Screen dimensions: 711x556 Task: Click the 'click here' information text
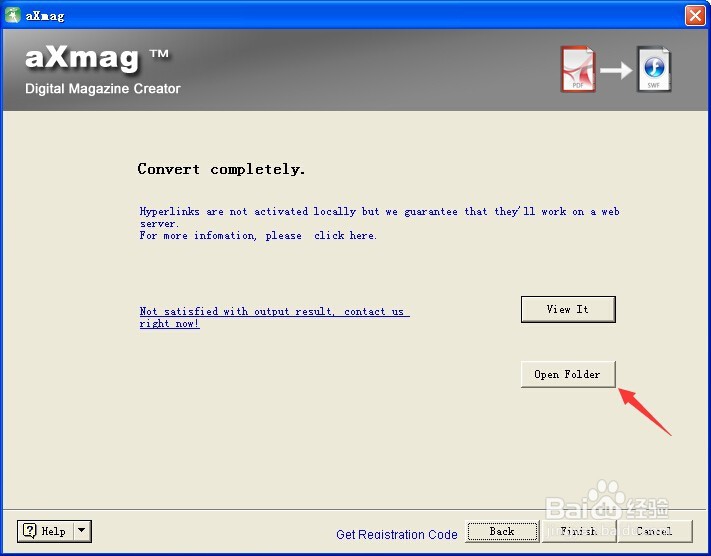(345, 236)
